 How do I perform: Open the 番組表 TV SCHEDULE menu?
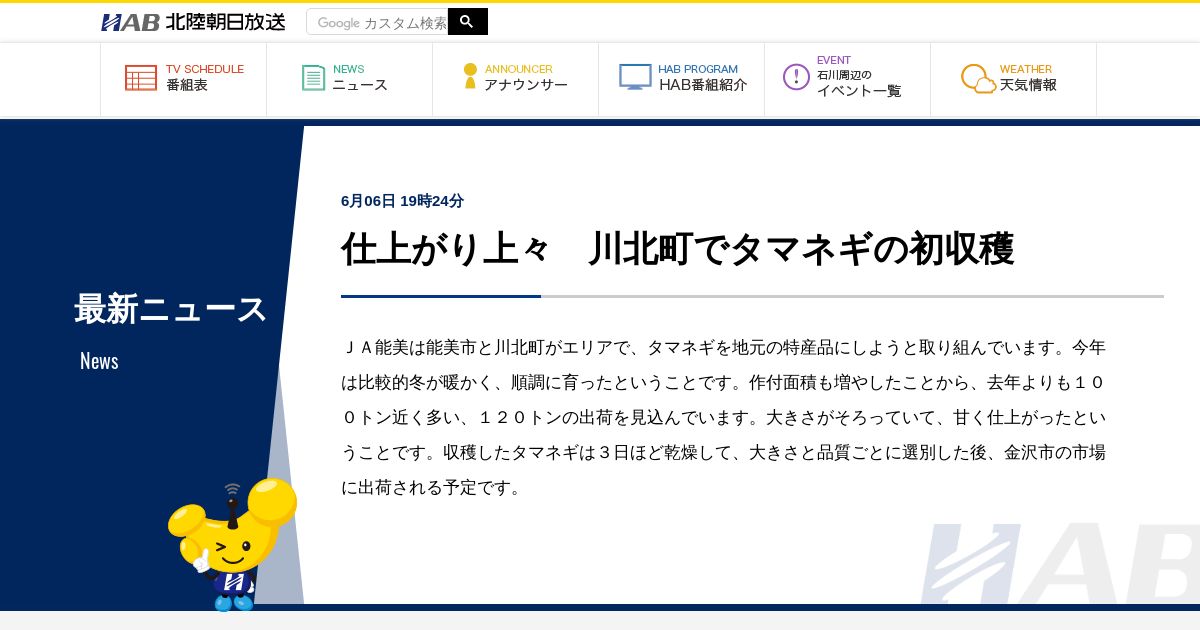coord(184,79)
